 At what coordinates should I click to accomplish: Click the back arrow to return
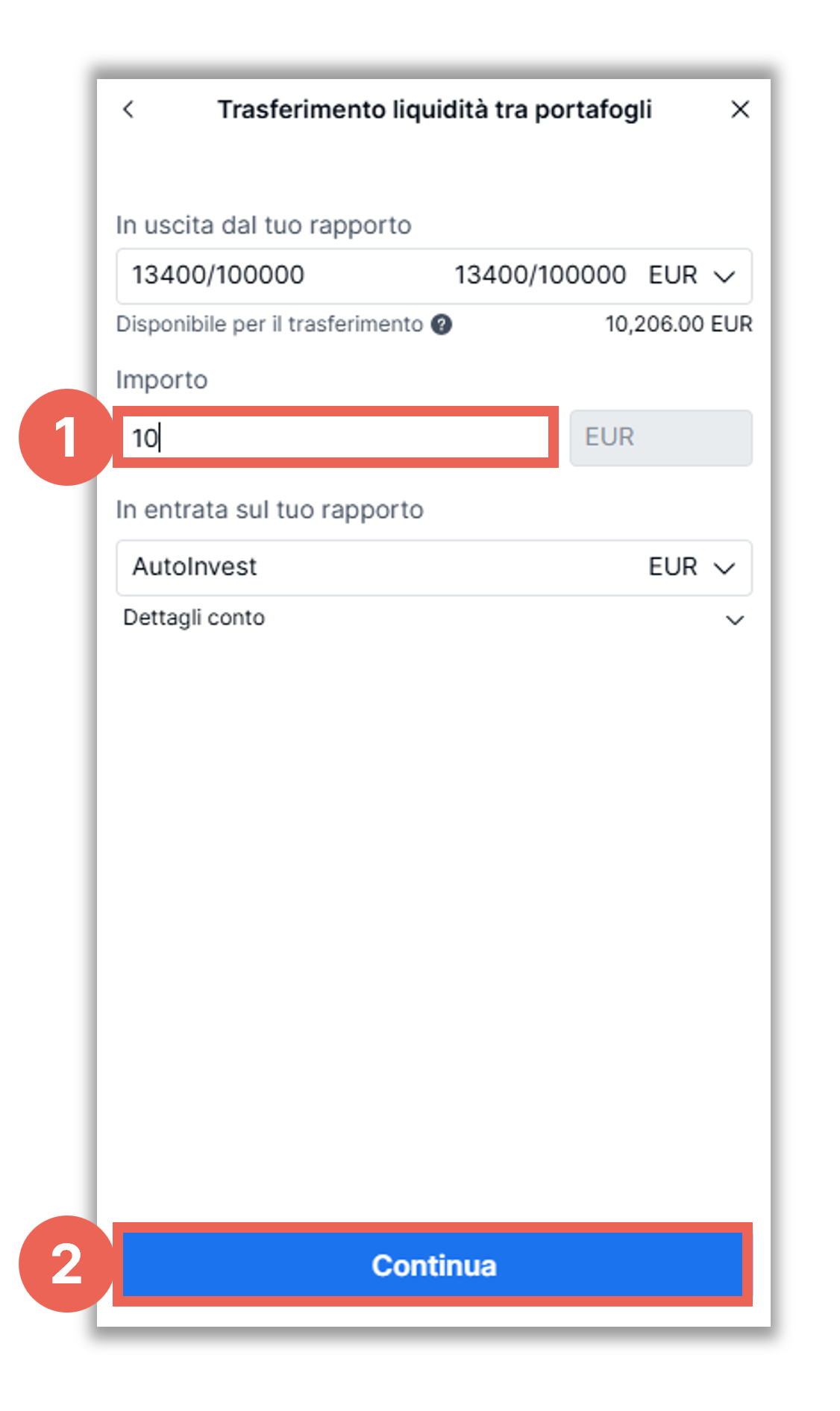pyautogui.click(x=129, y=110)
